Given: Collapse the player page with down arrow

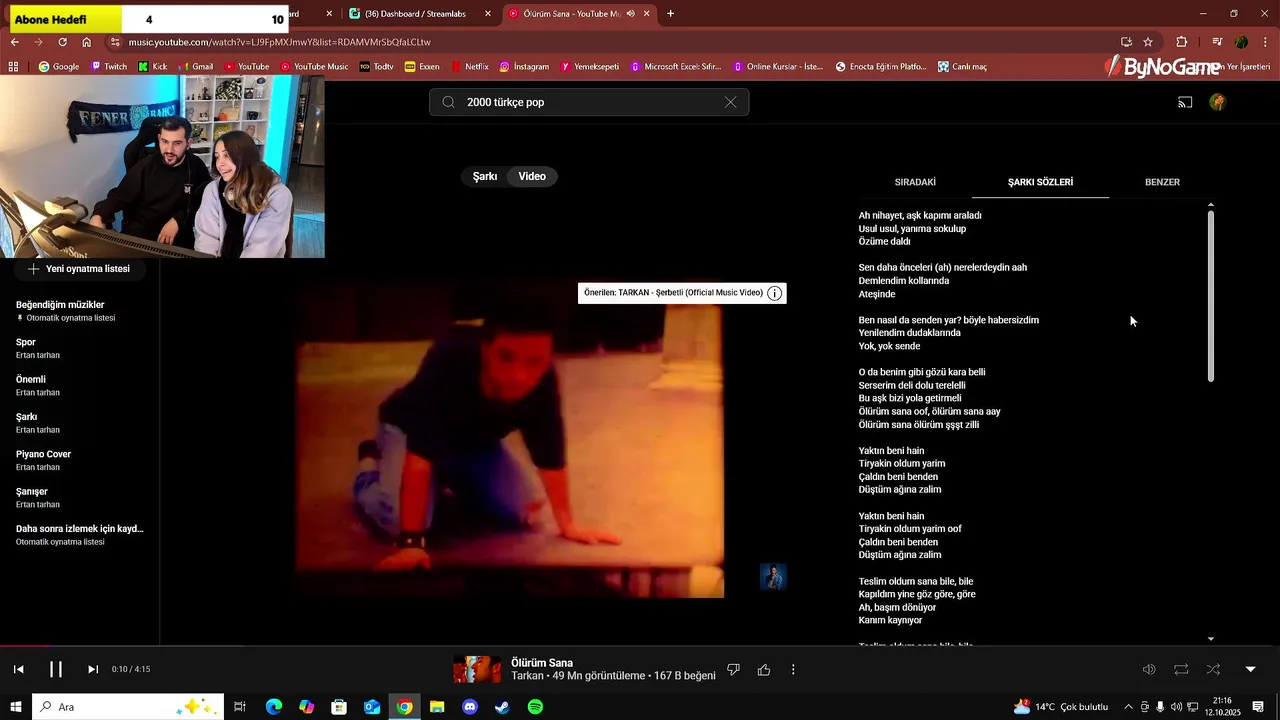Looking at the screenshot, I should tap(1250, 669).
